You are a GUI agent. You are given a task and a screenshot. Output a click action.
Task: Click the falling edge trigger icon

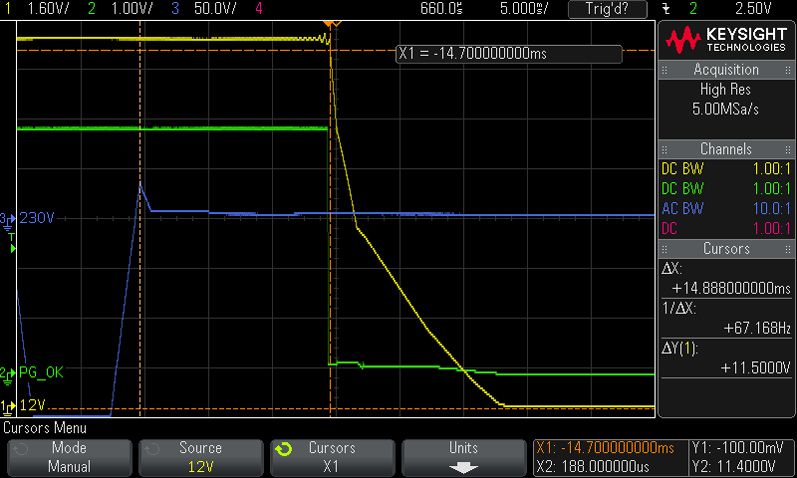(x=666, y=9)
